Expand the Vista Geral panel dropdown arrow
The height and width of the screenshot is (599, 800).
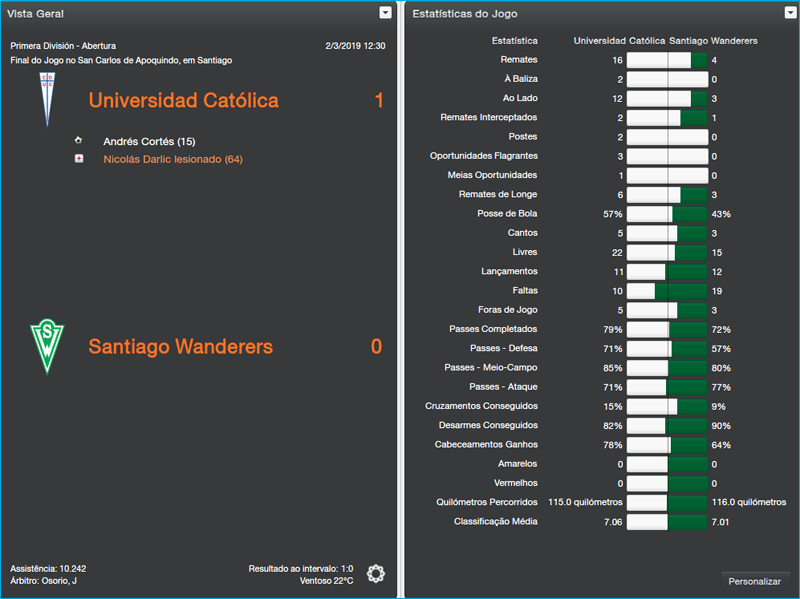click(x=386, y=13)
